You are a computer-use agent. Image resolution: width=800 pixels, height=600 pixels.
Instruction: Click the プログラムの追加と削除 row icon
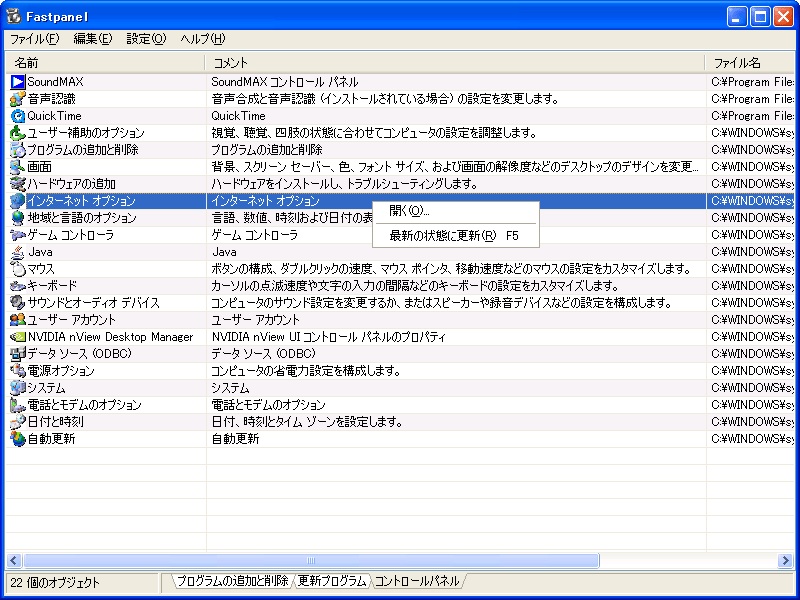pos(18,150)
